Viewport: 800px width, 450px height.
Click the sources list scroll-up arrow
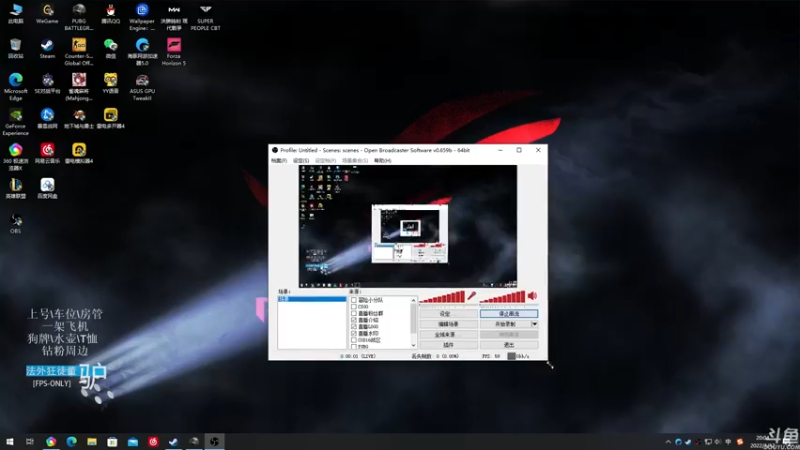point(413,301)
